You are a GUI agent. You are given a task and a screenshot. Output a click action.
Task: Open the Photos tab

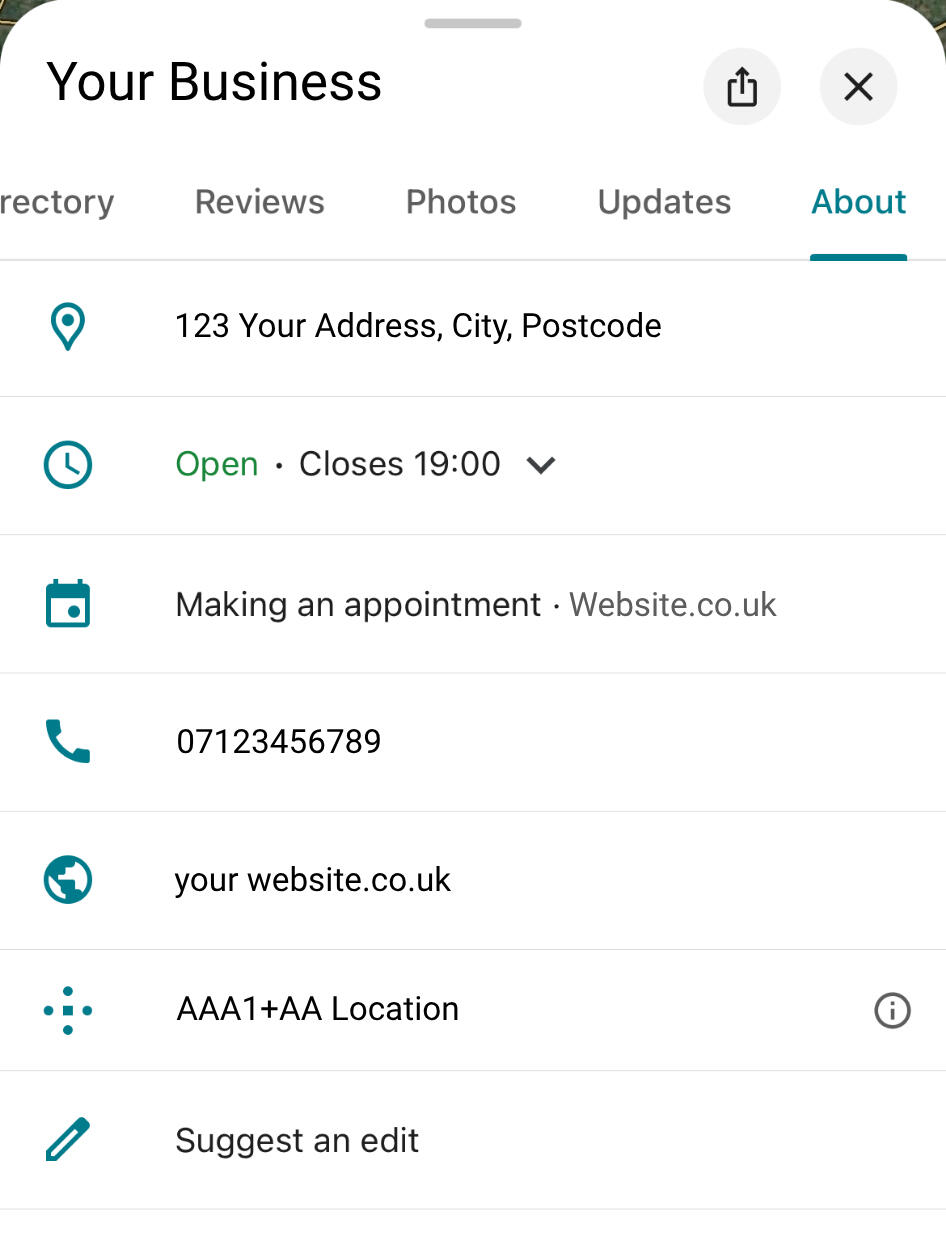(x=461, y=202)
